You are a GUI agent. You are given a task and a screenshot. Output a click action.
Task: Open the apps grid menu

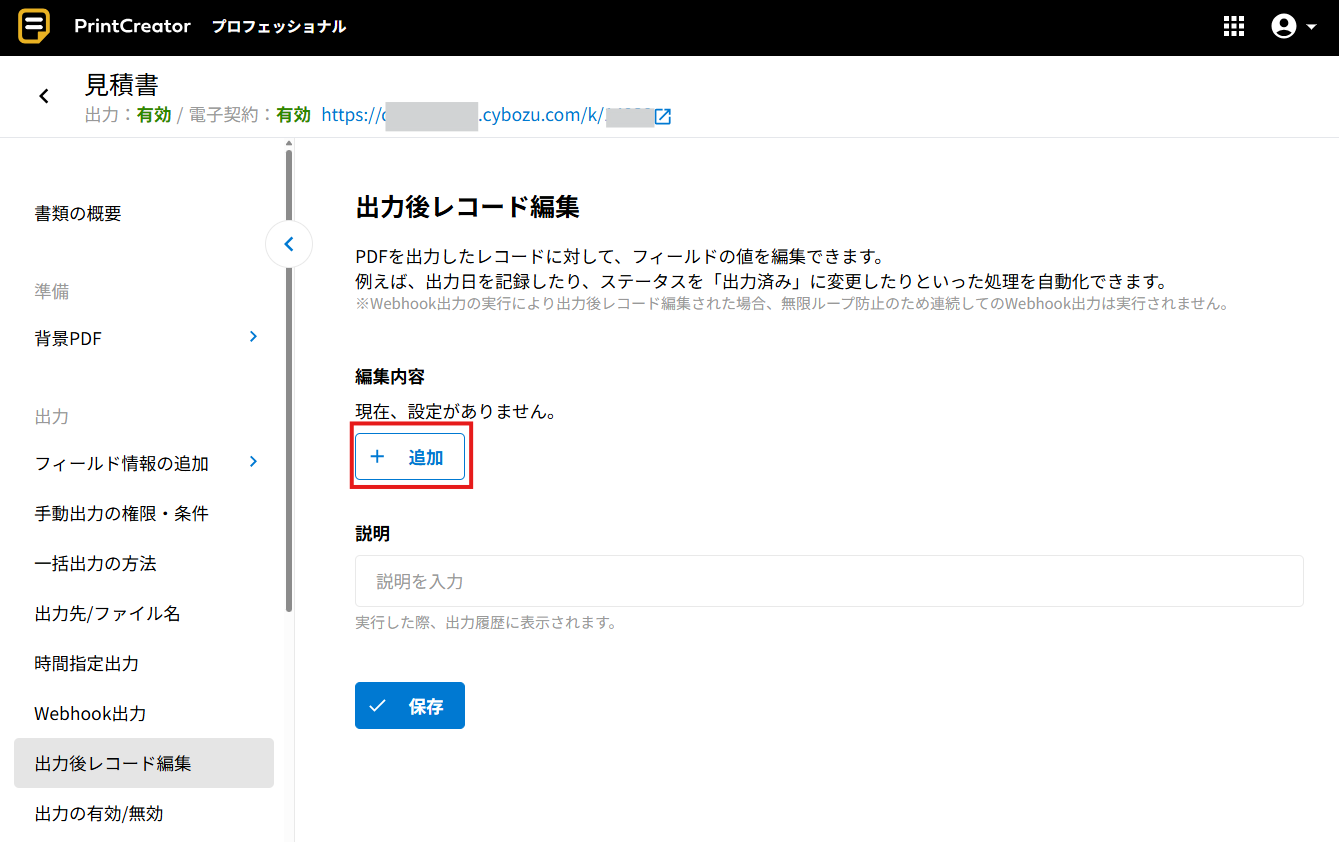tap(1234, 27)
